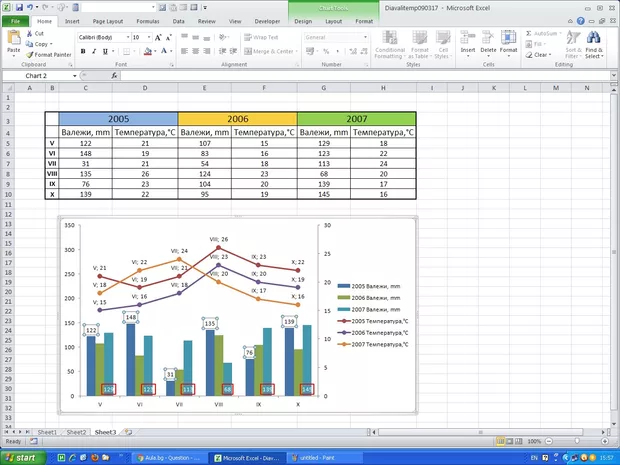Viewport: 620px width, 465px height.
Task: Switch to Page Break Preview
Action: 519,441
